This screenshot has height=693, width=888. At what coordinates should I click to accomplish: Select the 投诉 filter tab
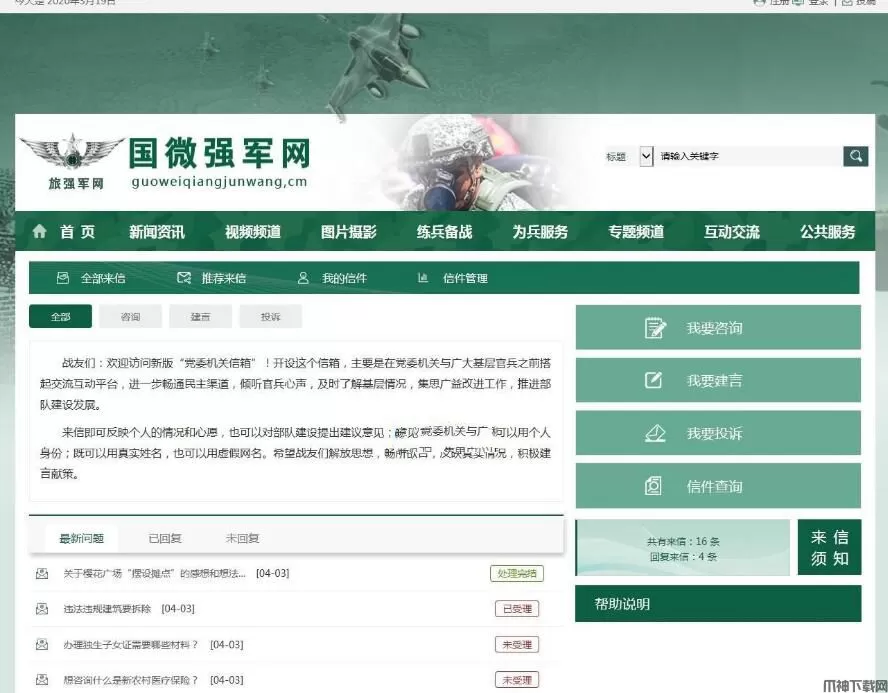pyautogui.click(x=271, y=316)
